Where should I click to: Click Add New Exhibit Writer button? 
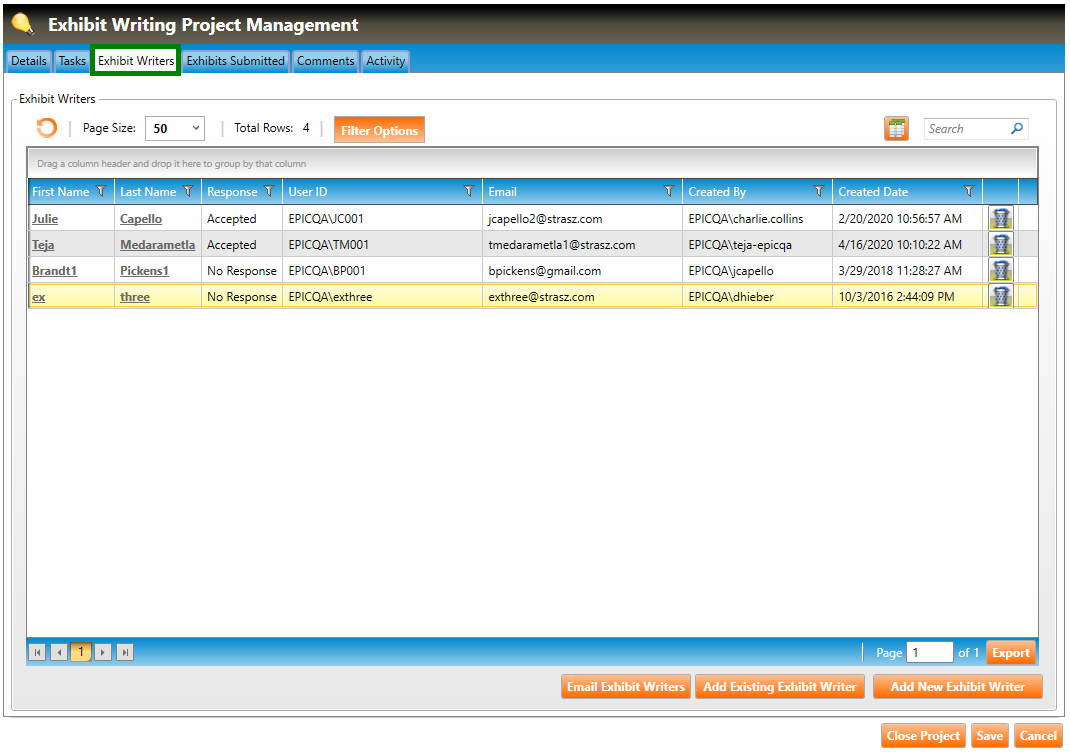(957, 687)
